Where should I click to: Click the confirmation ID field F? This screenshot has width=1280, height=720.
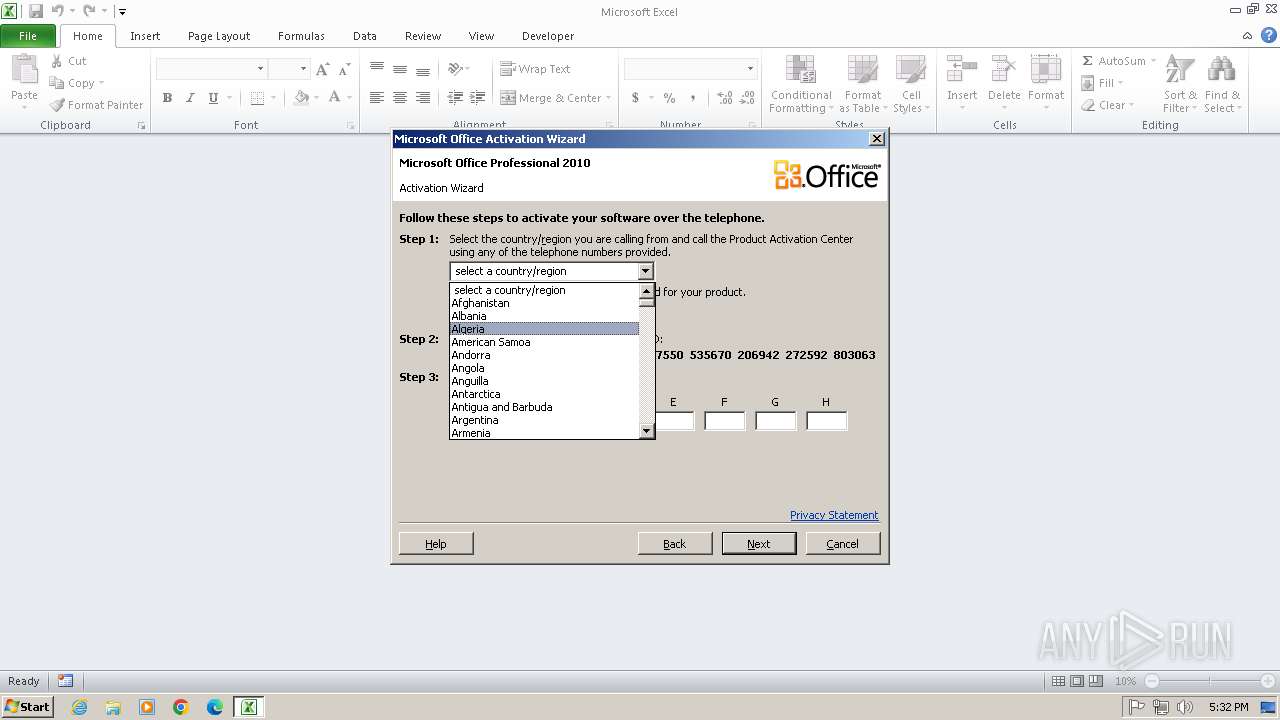click(724, 421)
